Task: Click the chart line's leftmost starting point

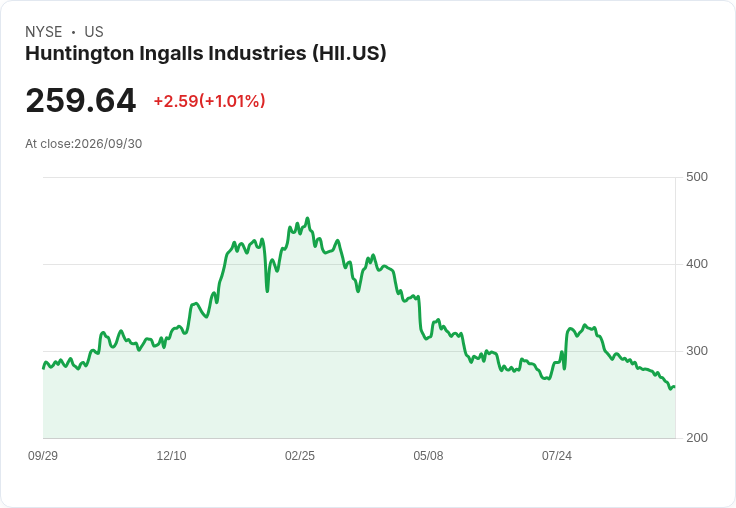Action: (x=44, y=368)
